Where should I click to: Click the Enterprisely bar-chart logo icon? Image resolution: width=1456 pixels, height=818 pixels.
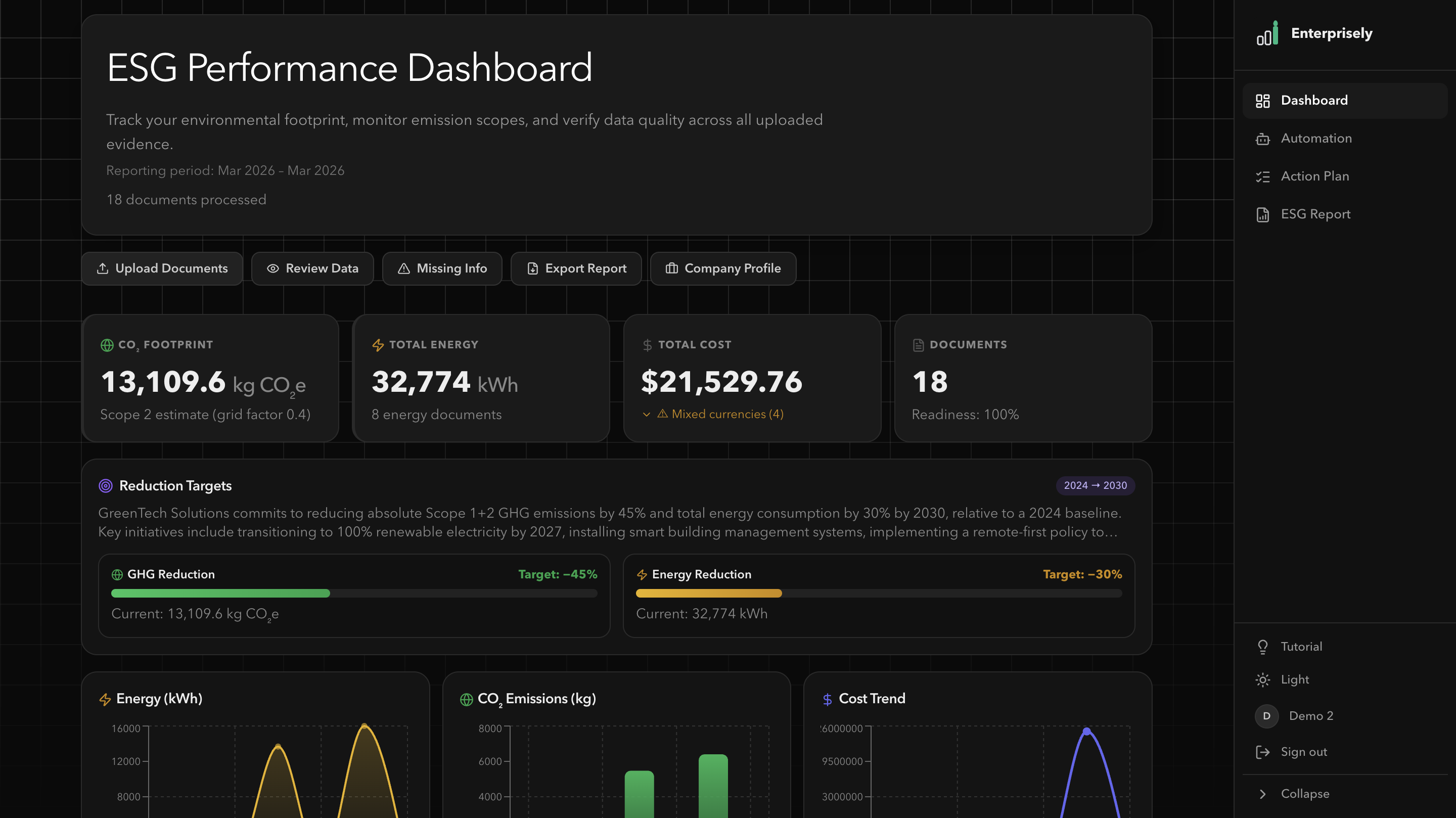pyautogui.click(x=1266, y=34)
